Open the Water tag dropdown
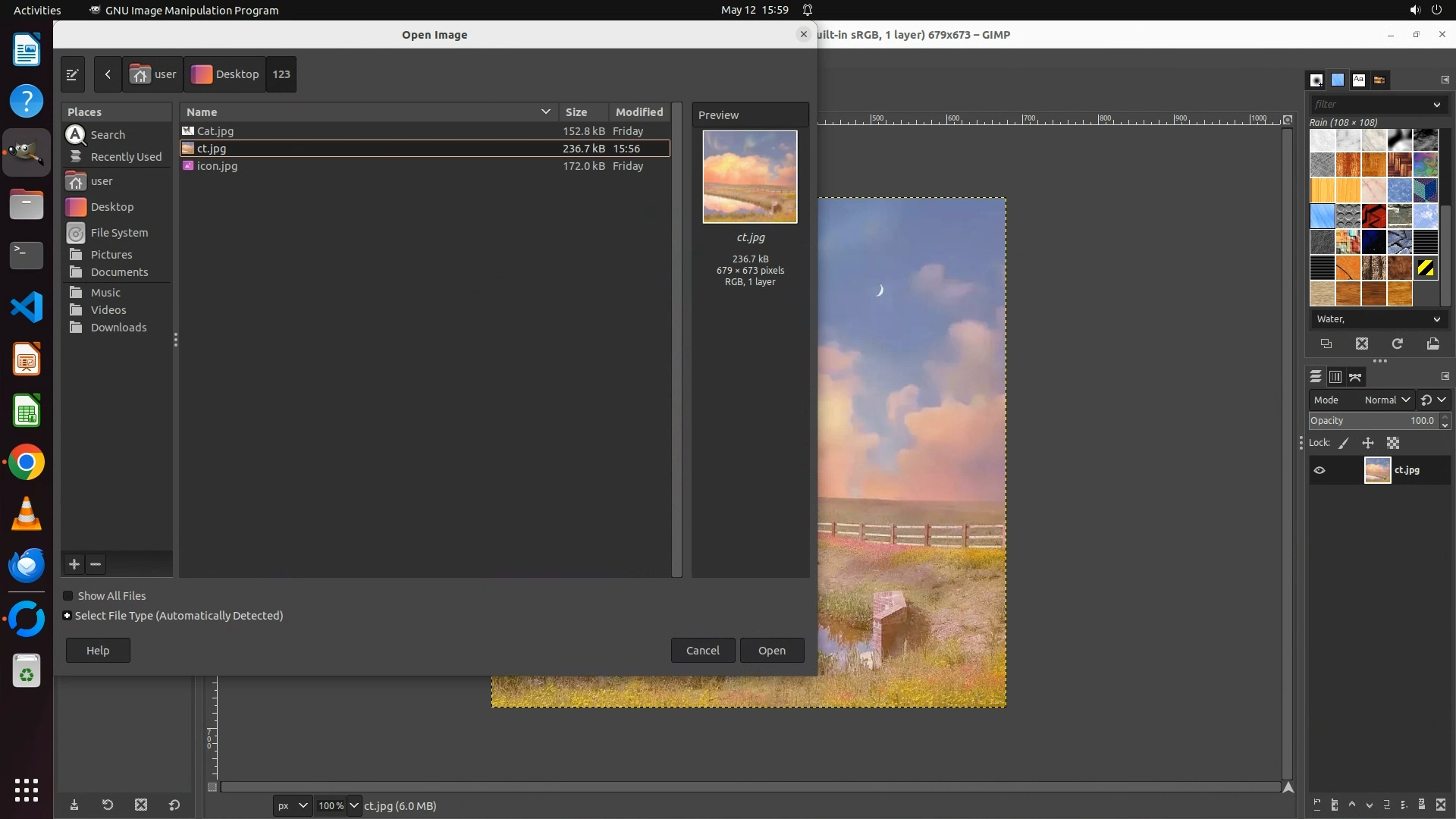 pyautogui.click(x=1376, y=319)
